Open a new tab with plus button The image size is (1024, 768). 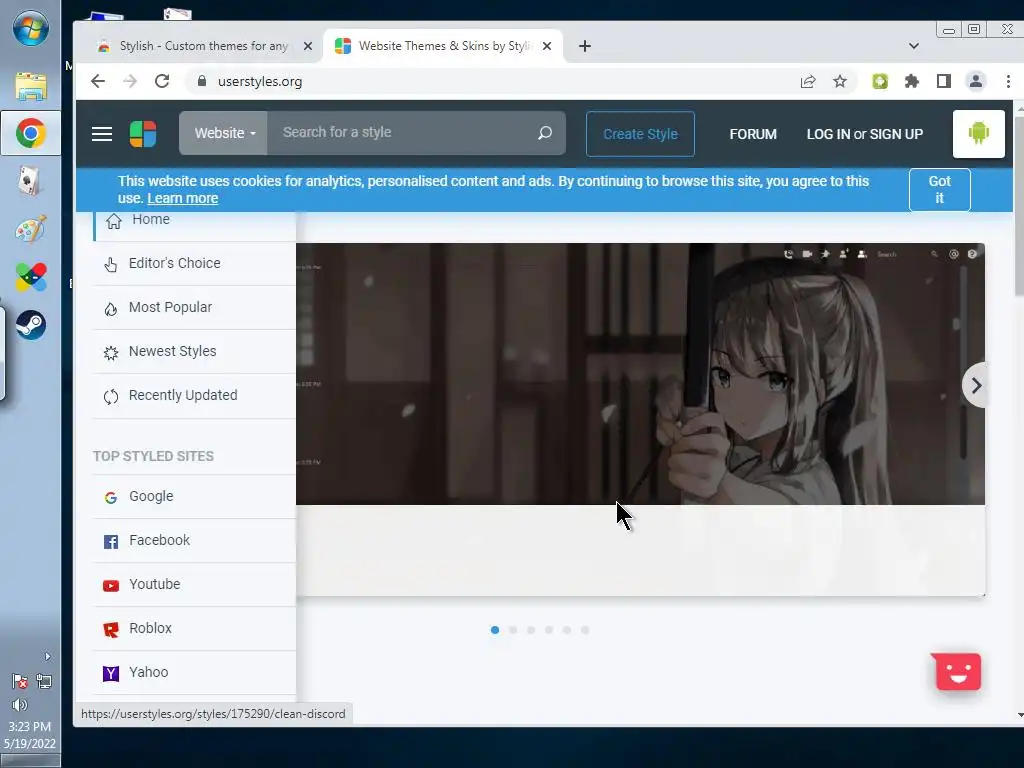click(584, 46)
